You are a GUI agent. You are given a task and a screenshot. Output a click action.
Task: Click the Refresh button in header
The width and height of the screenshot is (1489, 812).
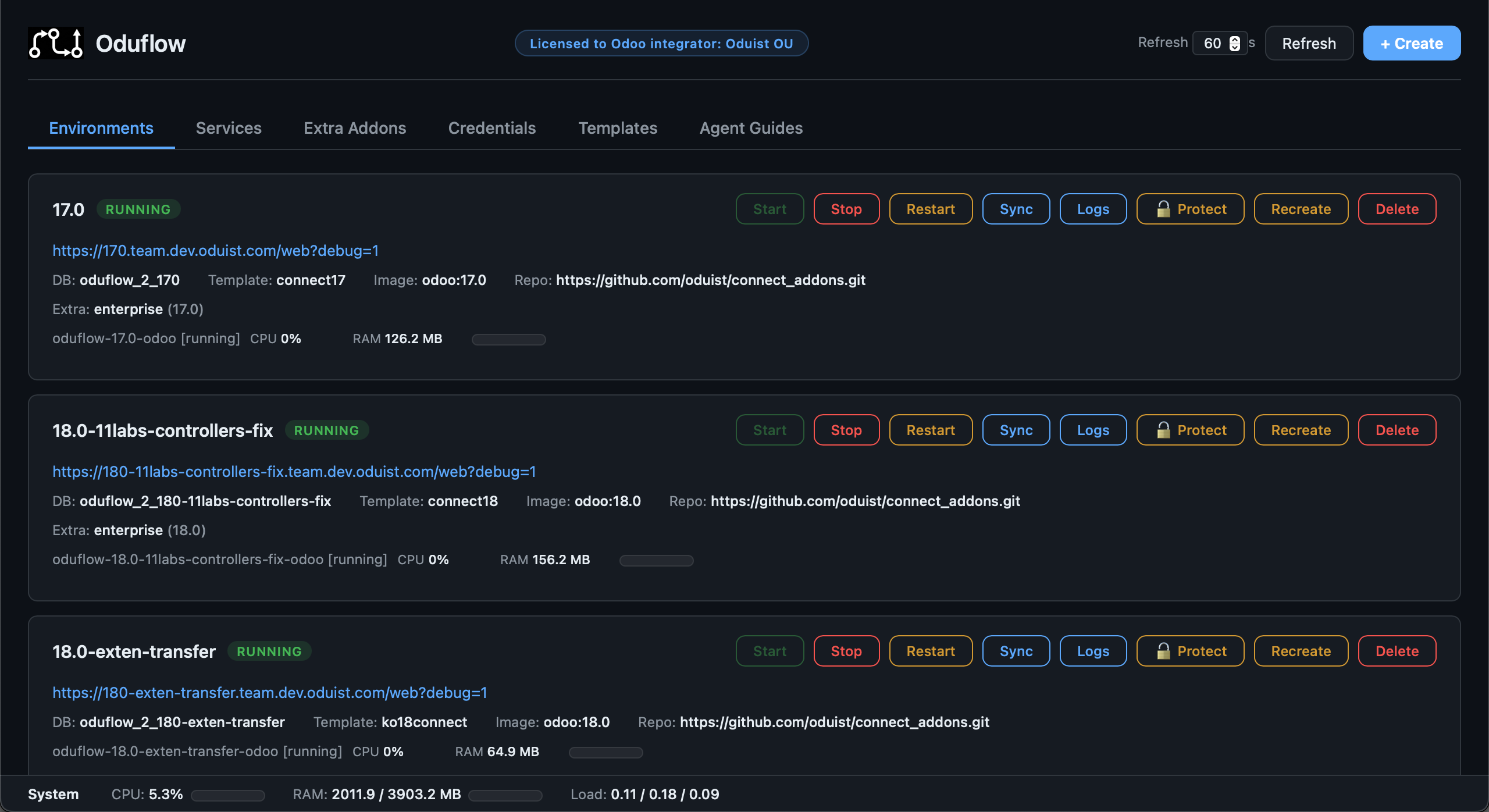(x=1309, y=44)
